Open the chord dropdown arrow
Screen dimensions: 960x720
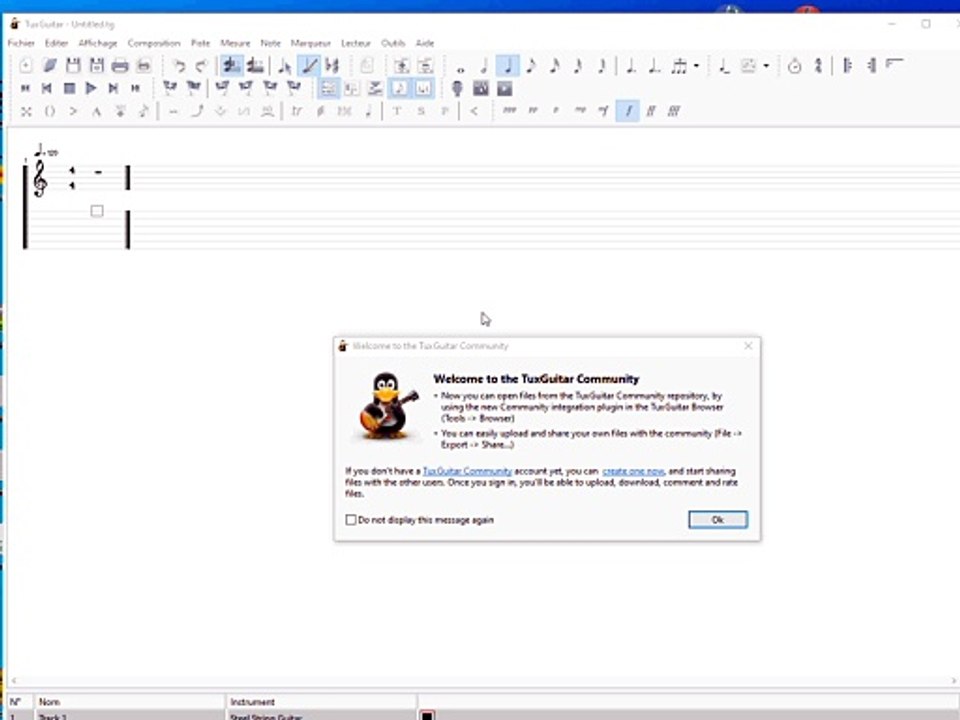pyautogui.click(x=766, y=66)
